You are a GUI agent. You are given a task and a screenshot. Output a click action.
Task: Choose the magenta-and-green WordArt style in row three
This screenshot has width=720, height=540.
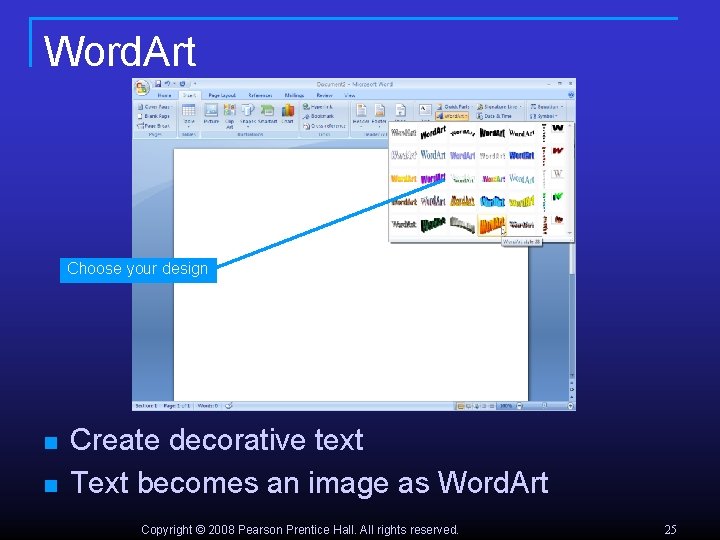click(493, 179)
